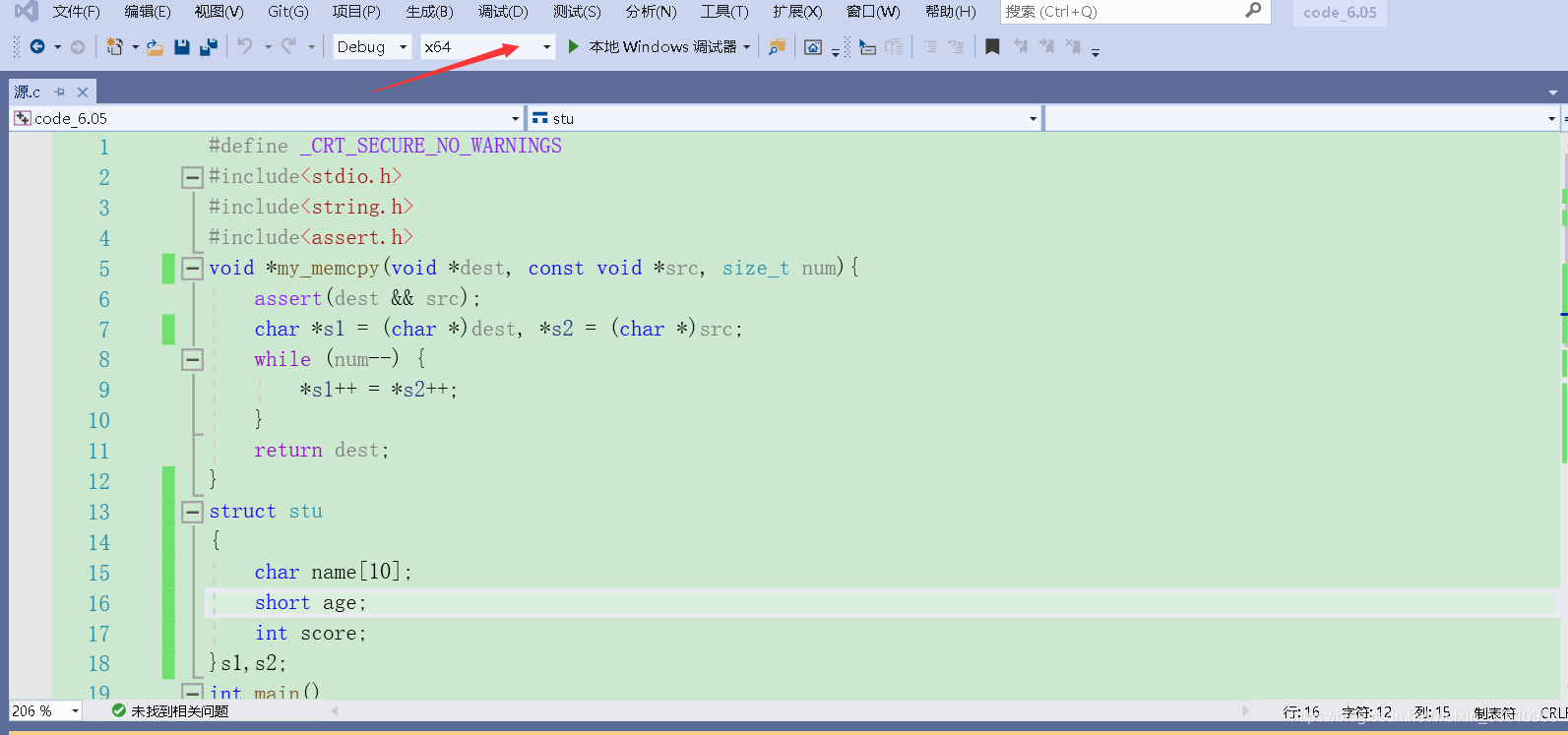The height and width of the screenshot is (735, 1568).
Task: Open the 测试(S) menu
Action: click(x=577, y=12)
